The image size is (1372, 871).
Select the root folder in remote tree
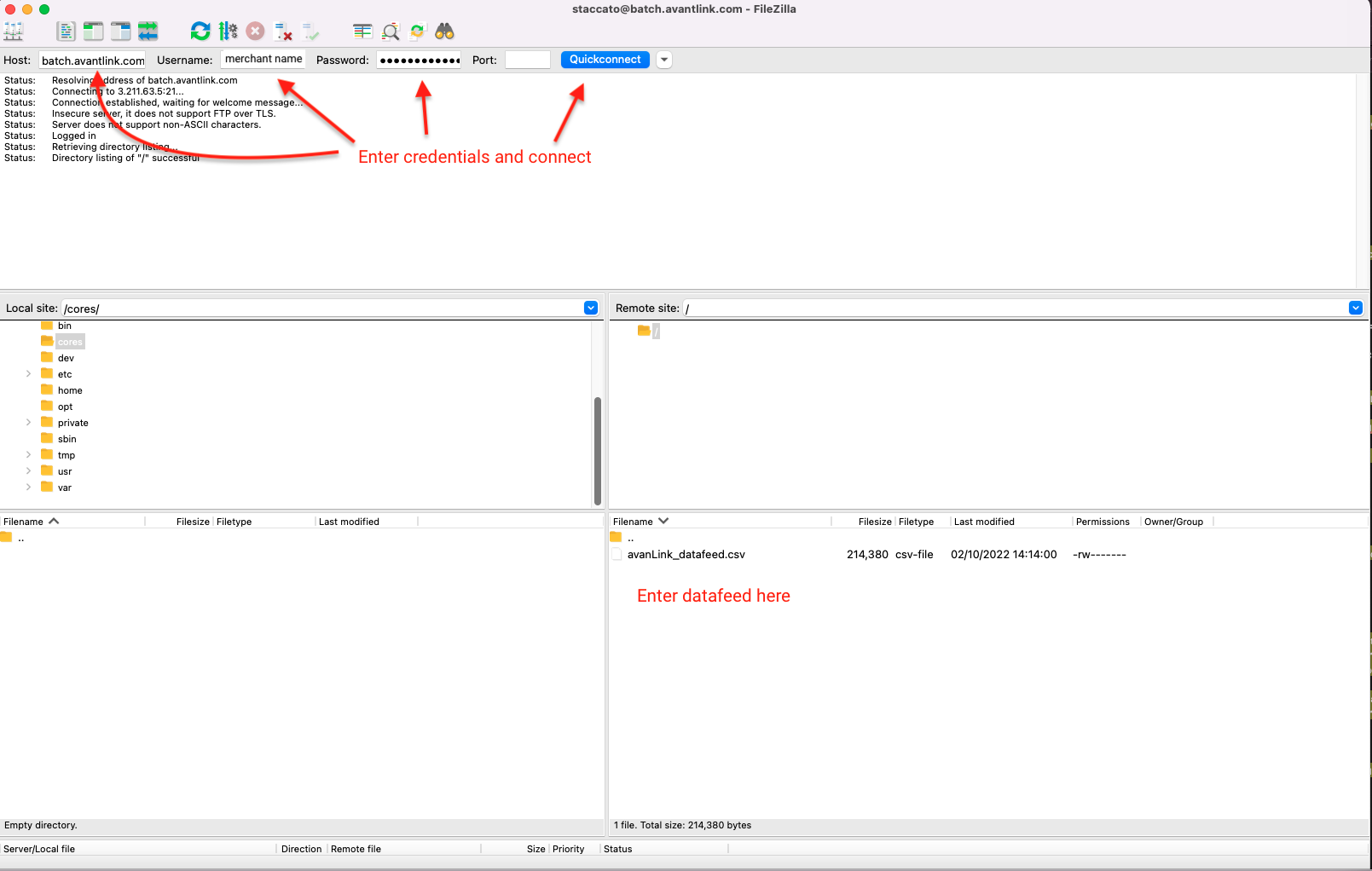click(x=656, y=331)
